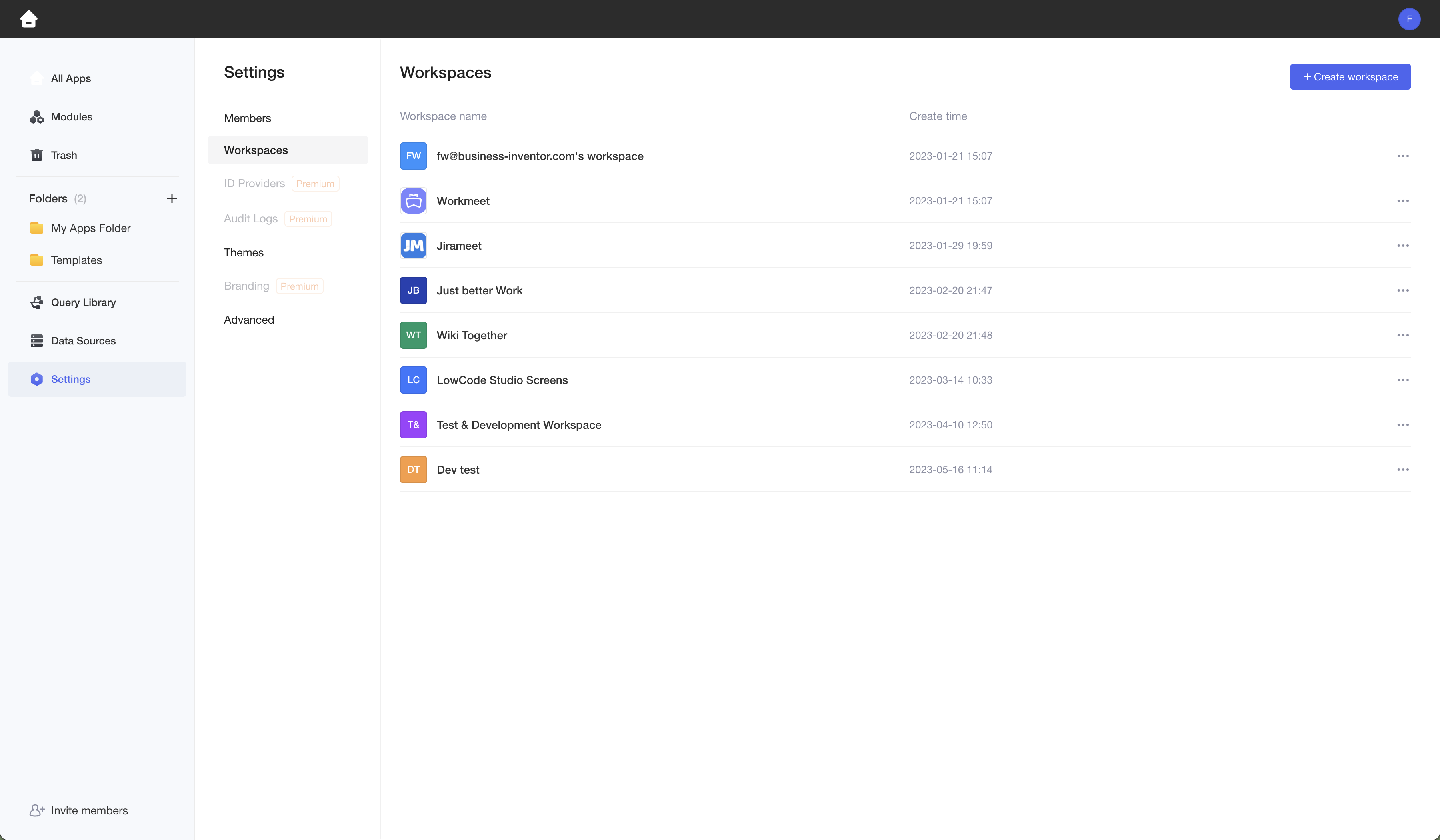Screen dimensions: 1440x840
Task: Click the Trash bin icon
Action: click(x=36, y=156)
